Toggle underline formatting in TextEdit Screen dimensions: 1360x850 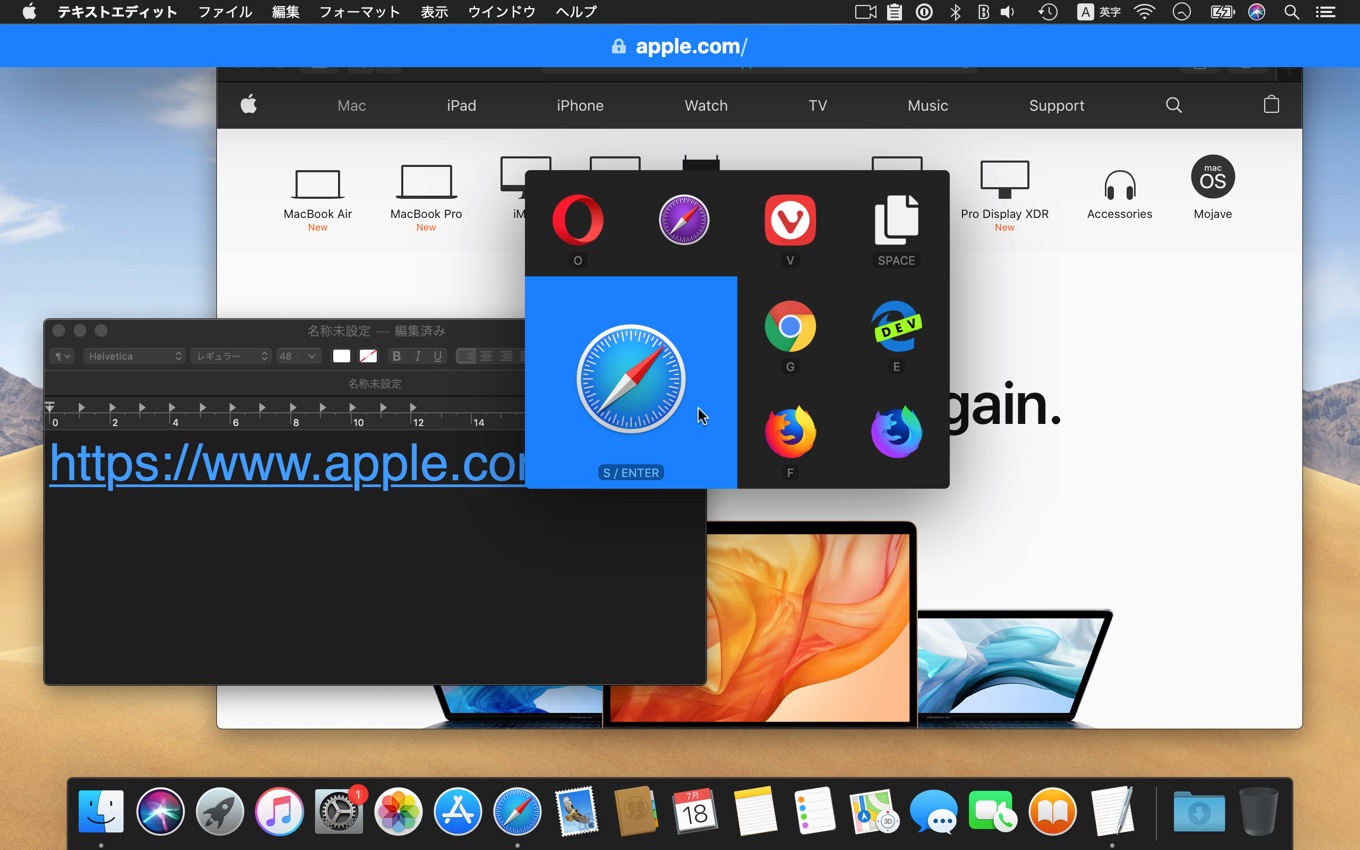(438, 356)
